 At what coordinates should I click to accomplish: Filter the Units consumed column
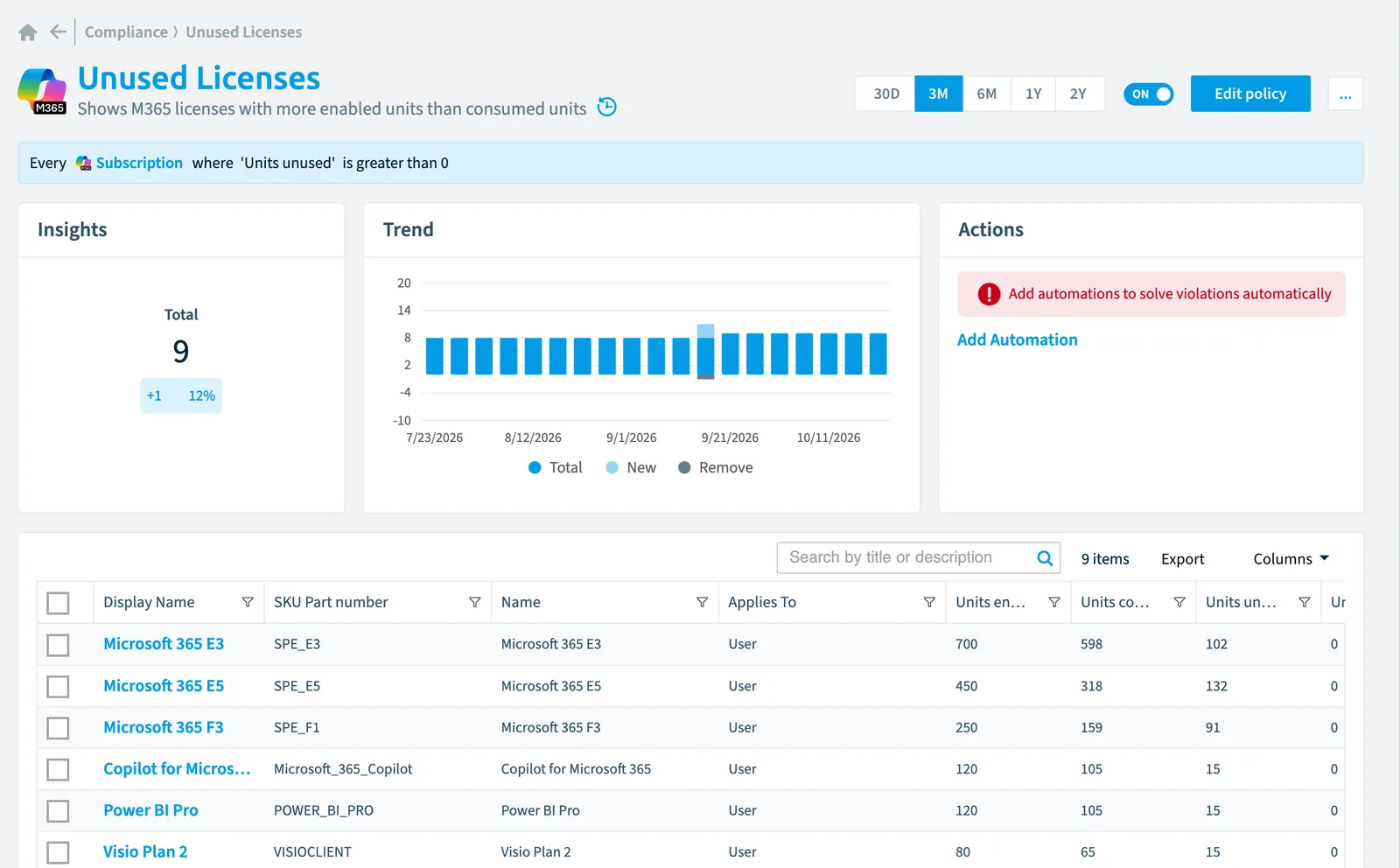(x=1179, y=602)
